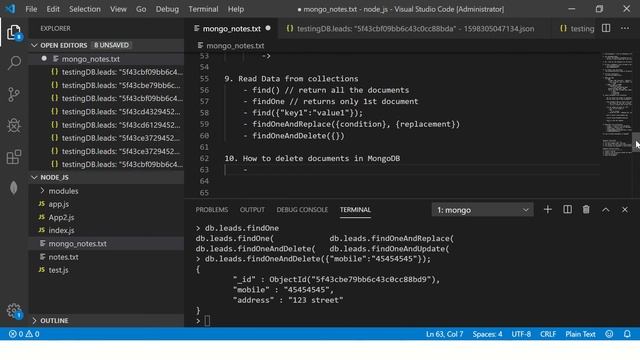Open the Debug menu
Image resolution: width=640 pixels, height=360 pixels.
click(167, 9)
